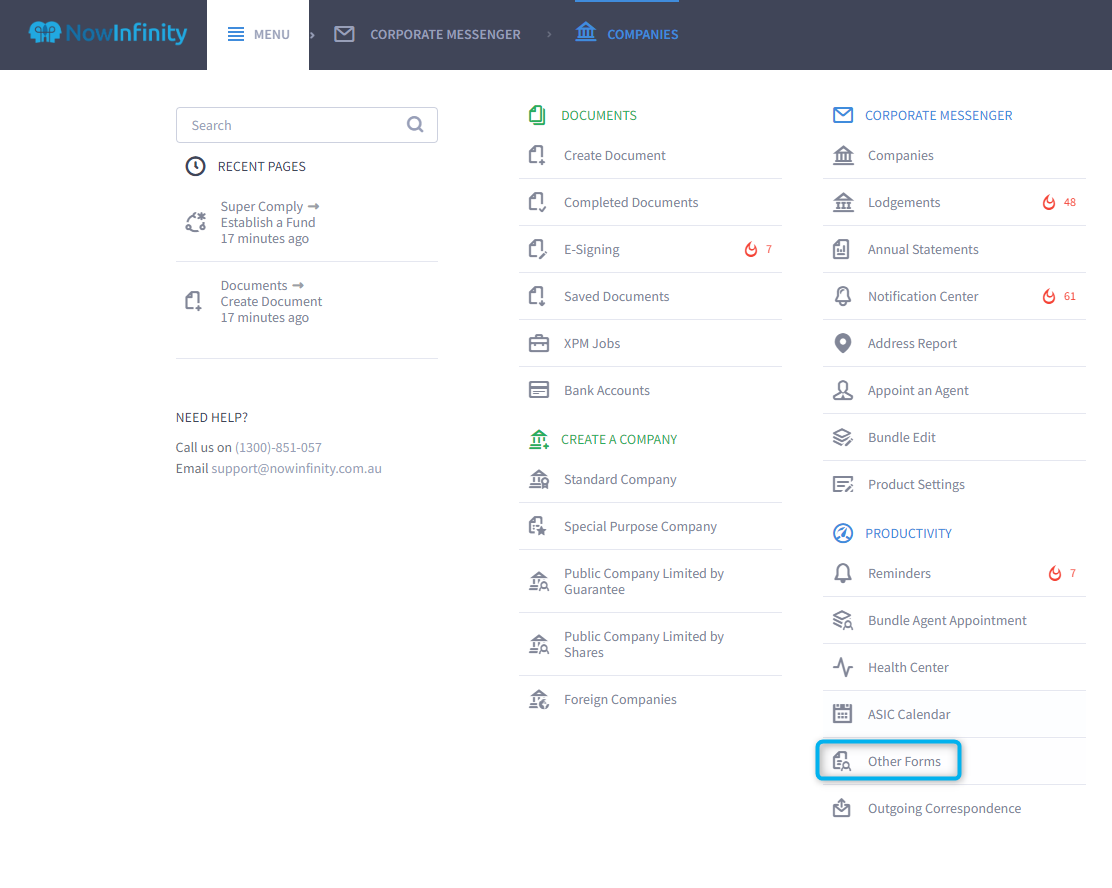1112x888 pixels.
Task: Open Other Forms
Action: point(889,761)
